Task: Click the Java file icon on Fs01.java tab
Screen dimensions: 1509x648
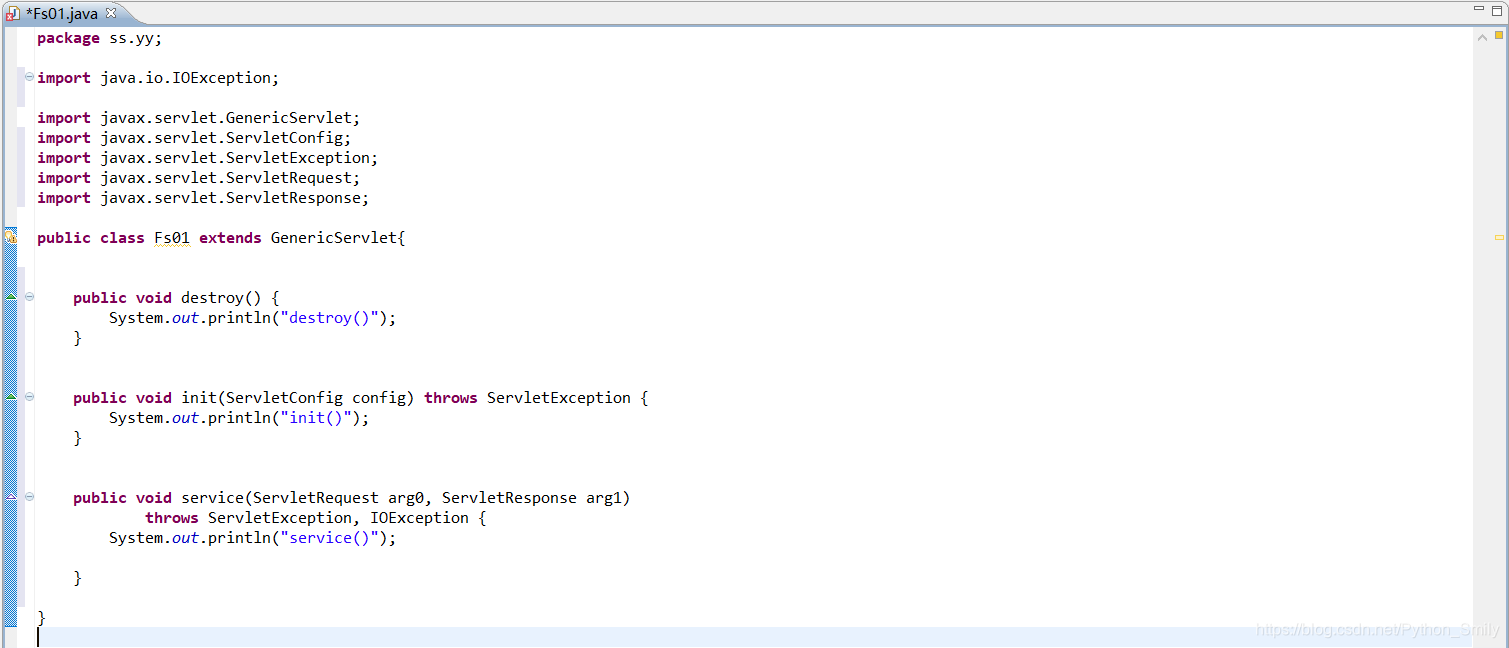Action: (12, 14)
